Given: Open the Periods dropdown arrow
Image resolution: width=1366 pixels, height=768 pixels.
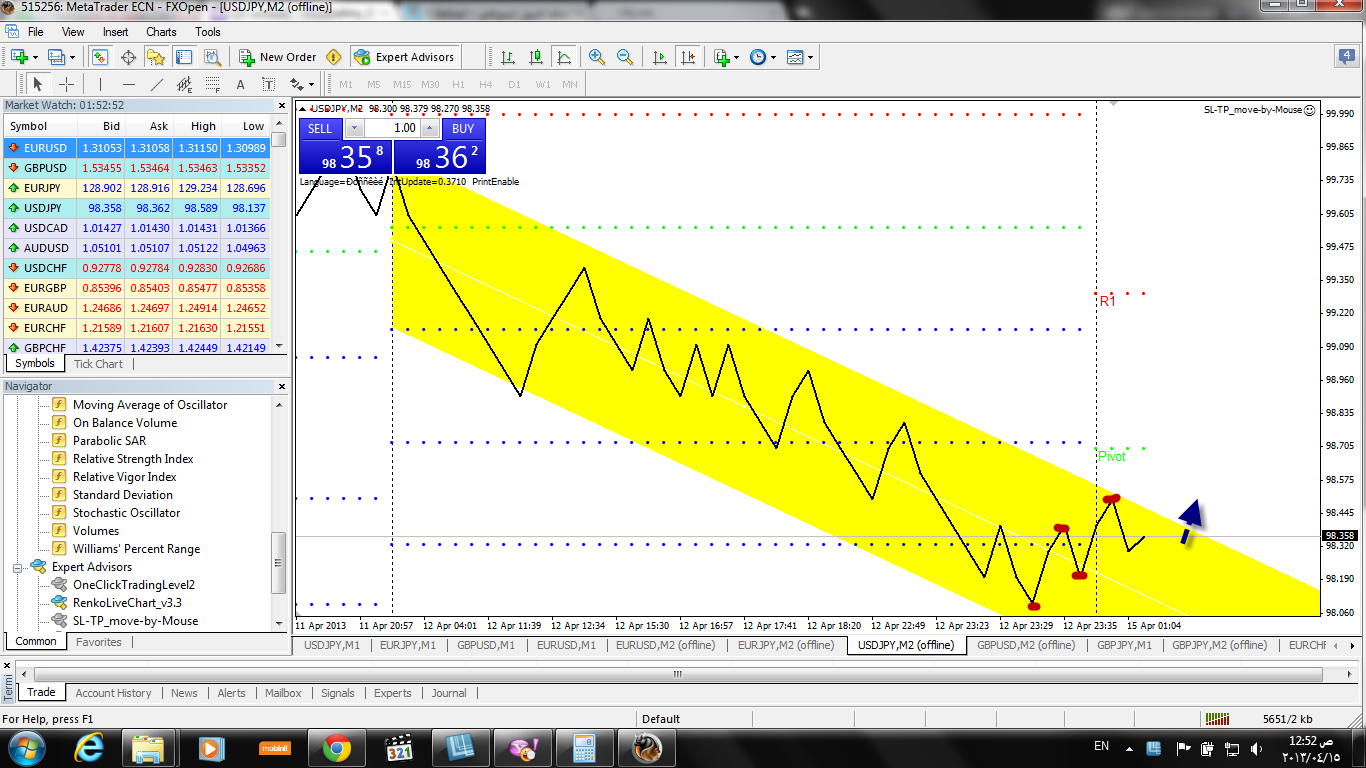Looking at the screenshot, I should 773,57.
